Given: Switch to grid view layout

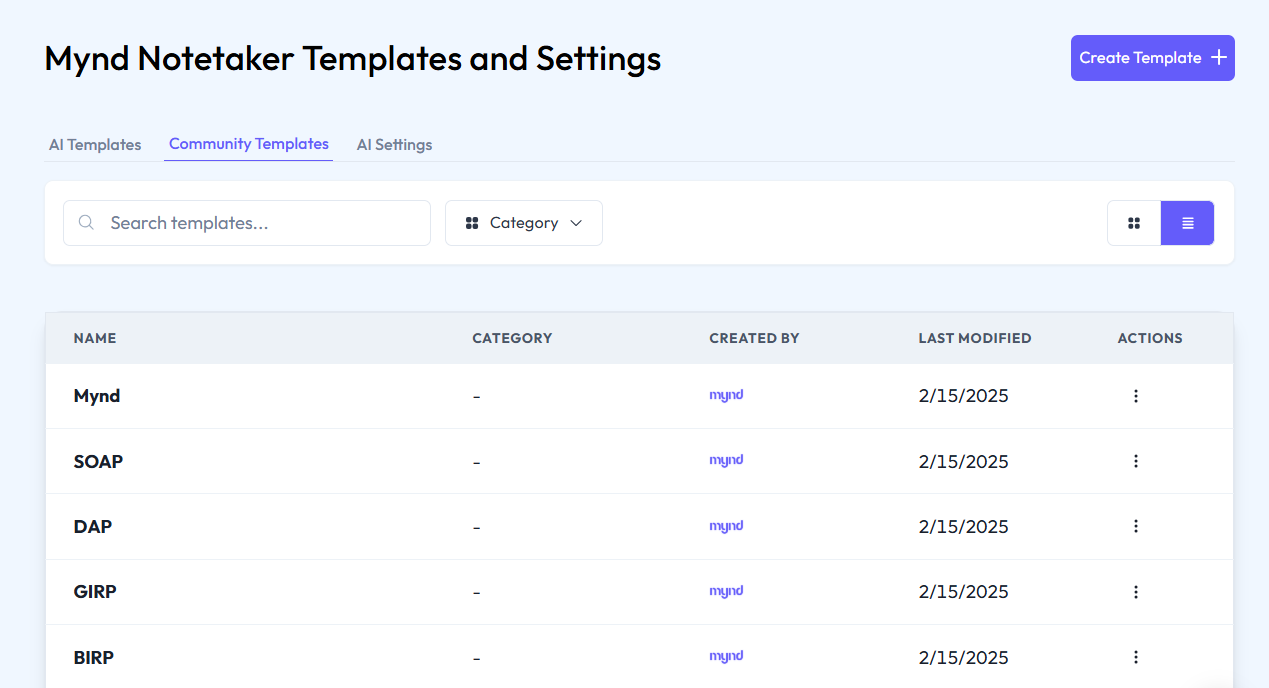Looking at the screenshot, I should pyautogui.click(x=1134, y=223).
